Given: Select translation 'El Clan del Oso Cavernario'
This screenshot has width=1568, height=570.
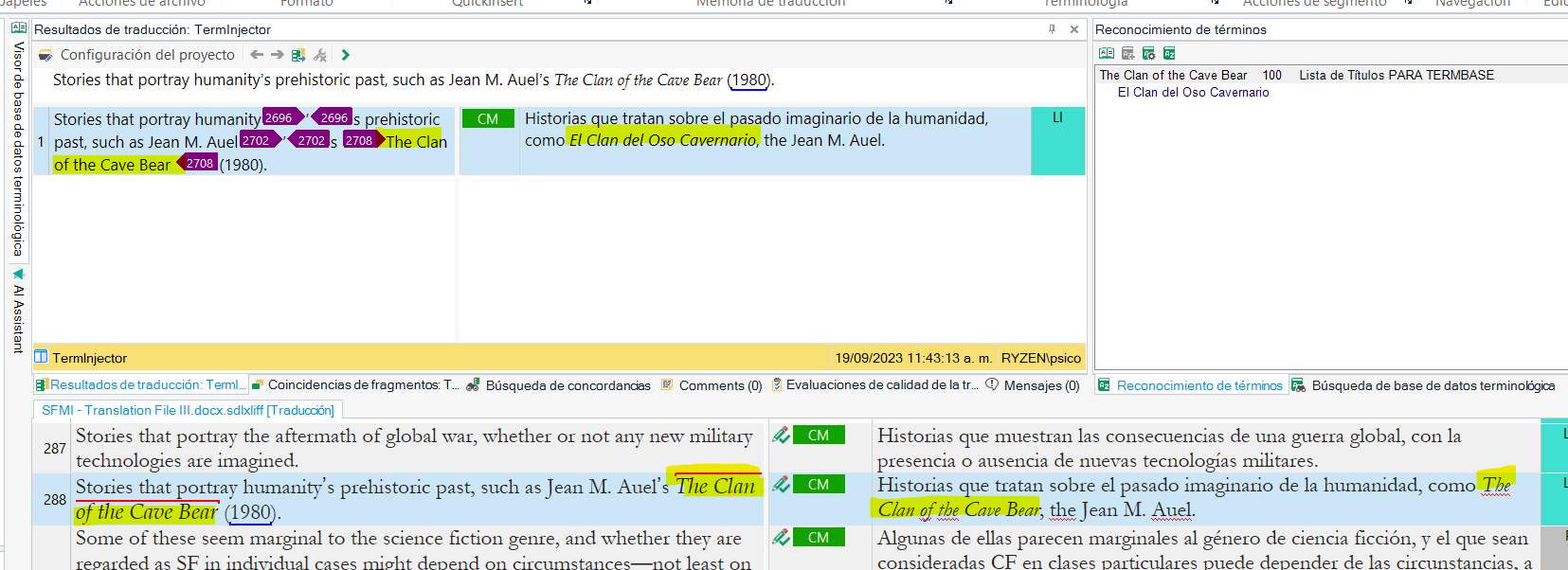Looking at the screenshot, I should click(1193, 92).
